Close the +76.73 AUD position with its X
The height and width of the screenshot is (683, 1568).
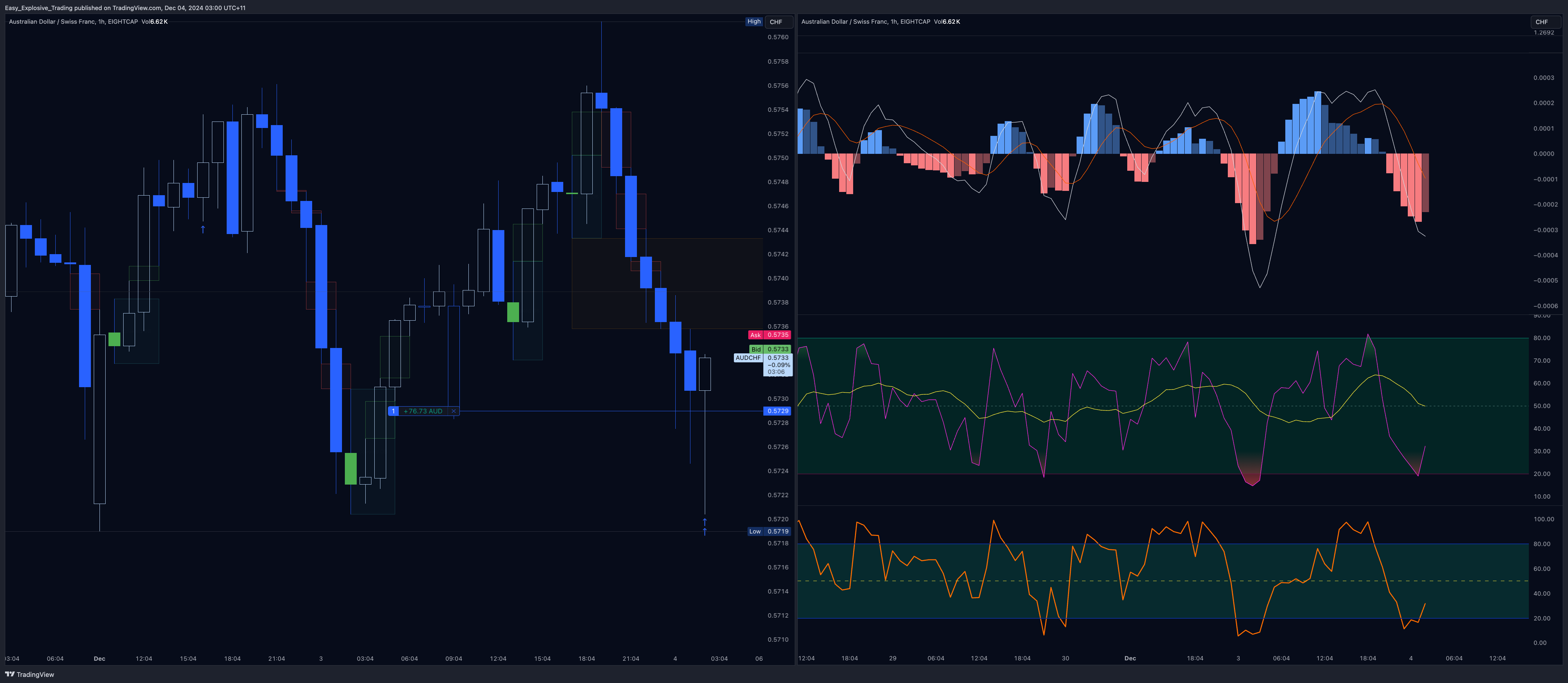[453, 411]
